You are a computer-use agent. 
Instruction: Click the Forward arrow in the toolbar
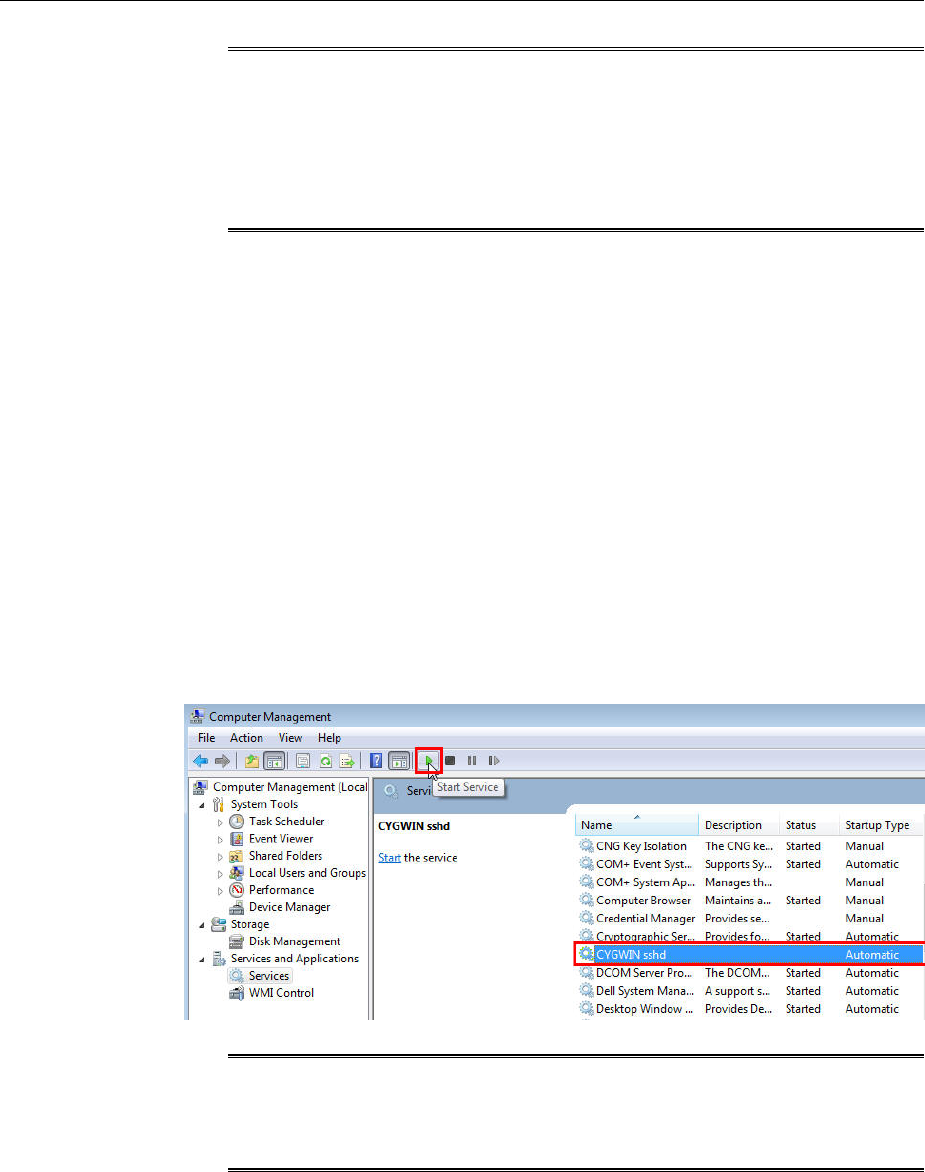point(222,761)
